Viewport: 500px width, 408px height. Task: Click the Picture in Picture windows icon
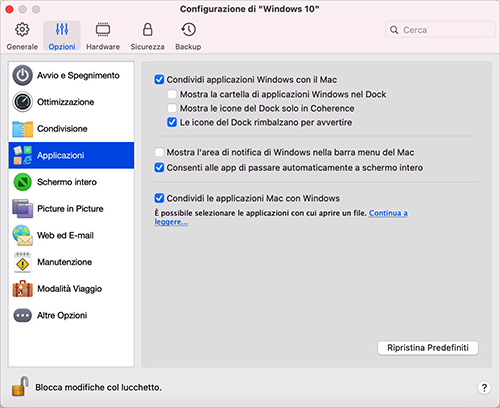click(23, 209)
